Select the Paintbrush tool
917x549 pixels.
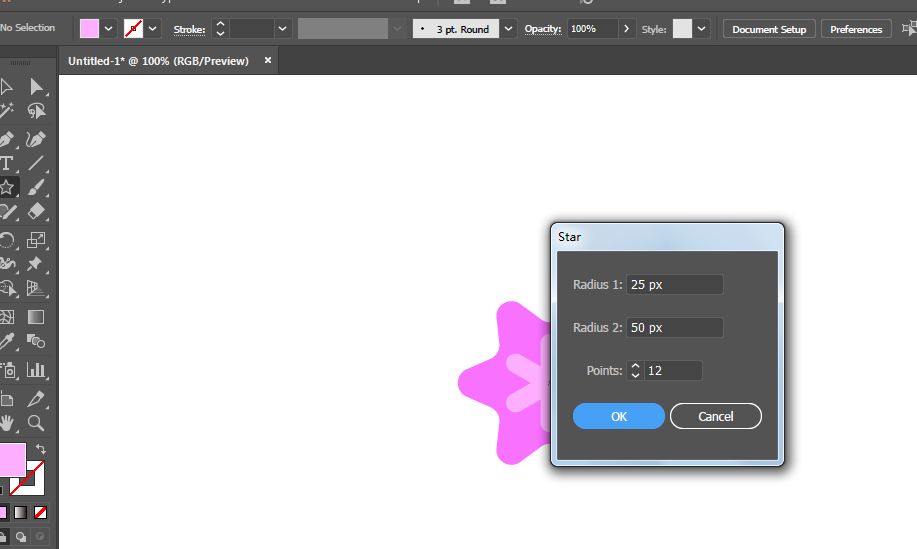coord(36,187)
